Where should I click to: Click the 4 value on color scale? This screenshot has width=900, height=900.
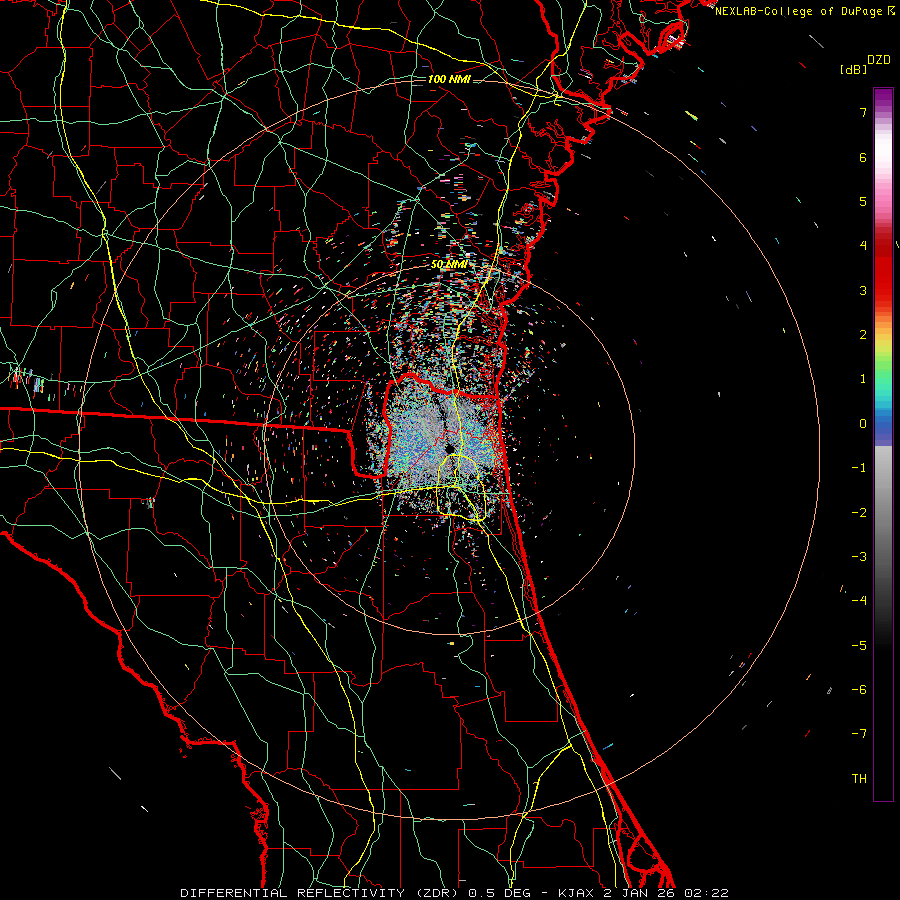point(863,246)
